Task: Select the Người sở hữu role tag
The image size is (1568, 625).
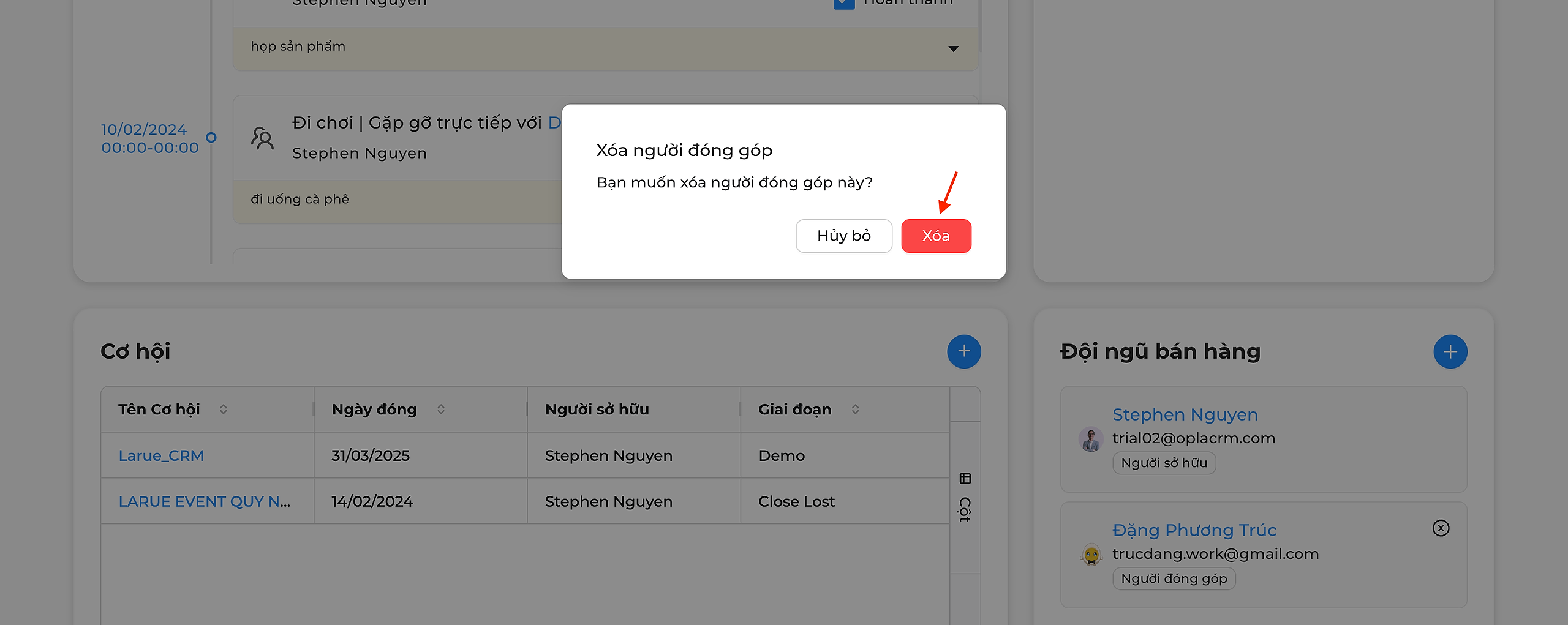Action: 1164,463
